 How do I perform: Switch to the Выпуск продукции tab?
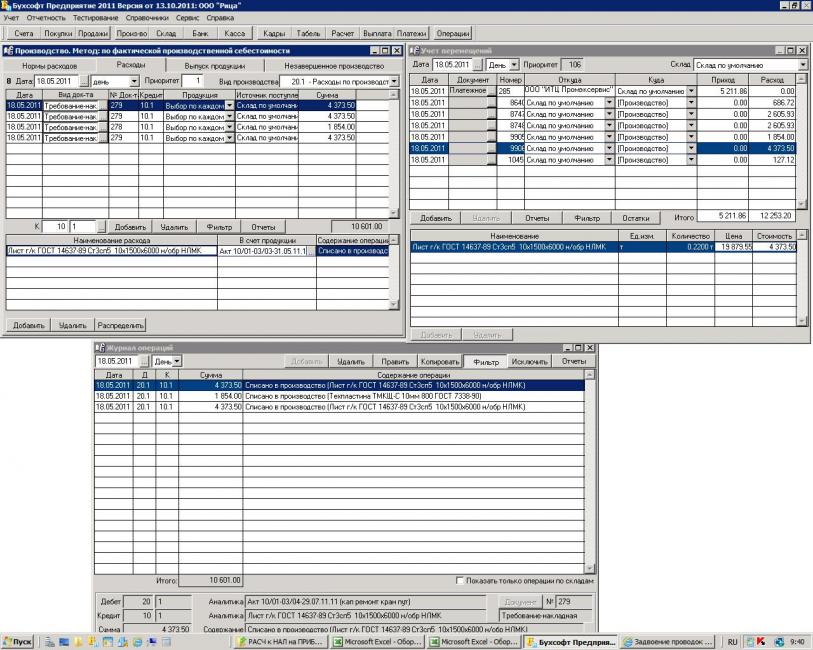(214, 65)
